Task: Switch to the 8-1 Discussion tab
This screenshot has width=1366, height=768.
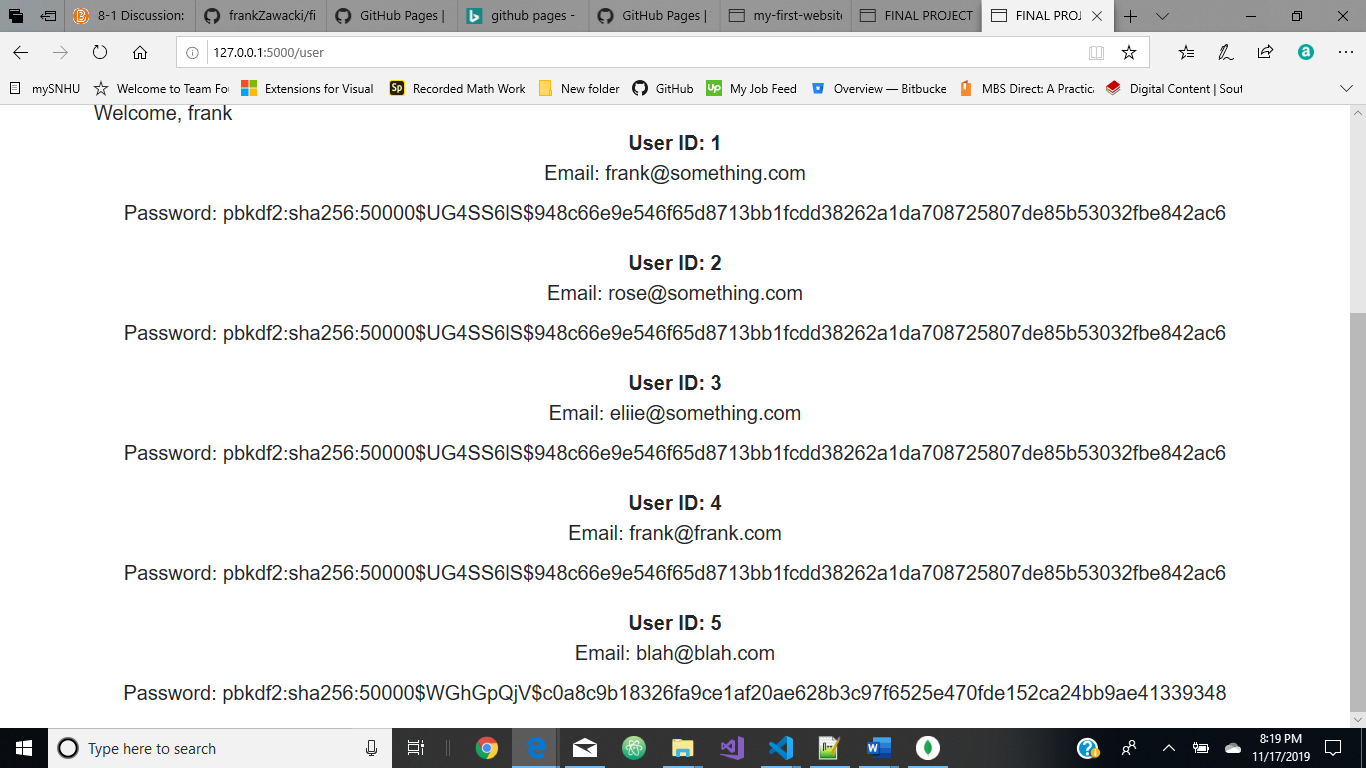Action: [x=129, y=16]
